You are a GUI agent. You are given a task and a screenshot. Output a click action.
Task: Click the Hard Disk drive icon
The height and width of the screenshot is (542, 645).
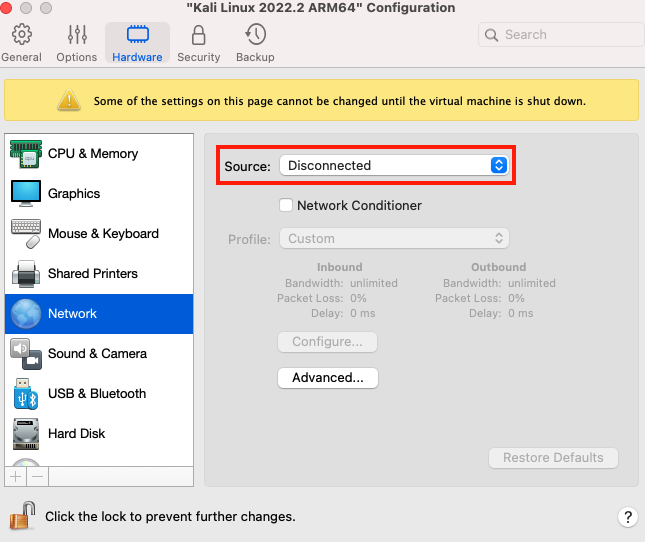click(x=26, y=434)
